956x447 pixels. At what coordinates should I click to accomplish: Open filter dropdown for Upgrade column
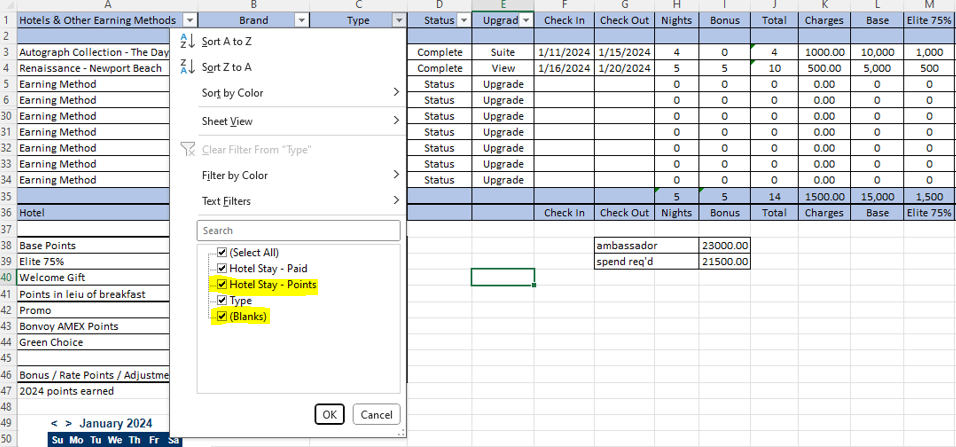click(x=526, y=20)
